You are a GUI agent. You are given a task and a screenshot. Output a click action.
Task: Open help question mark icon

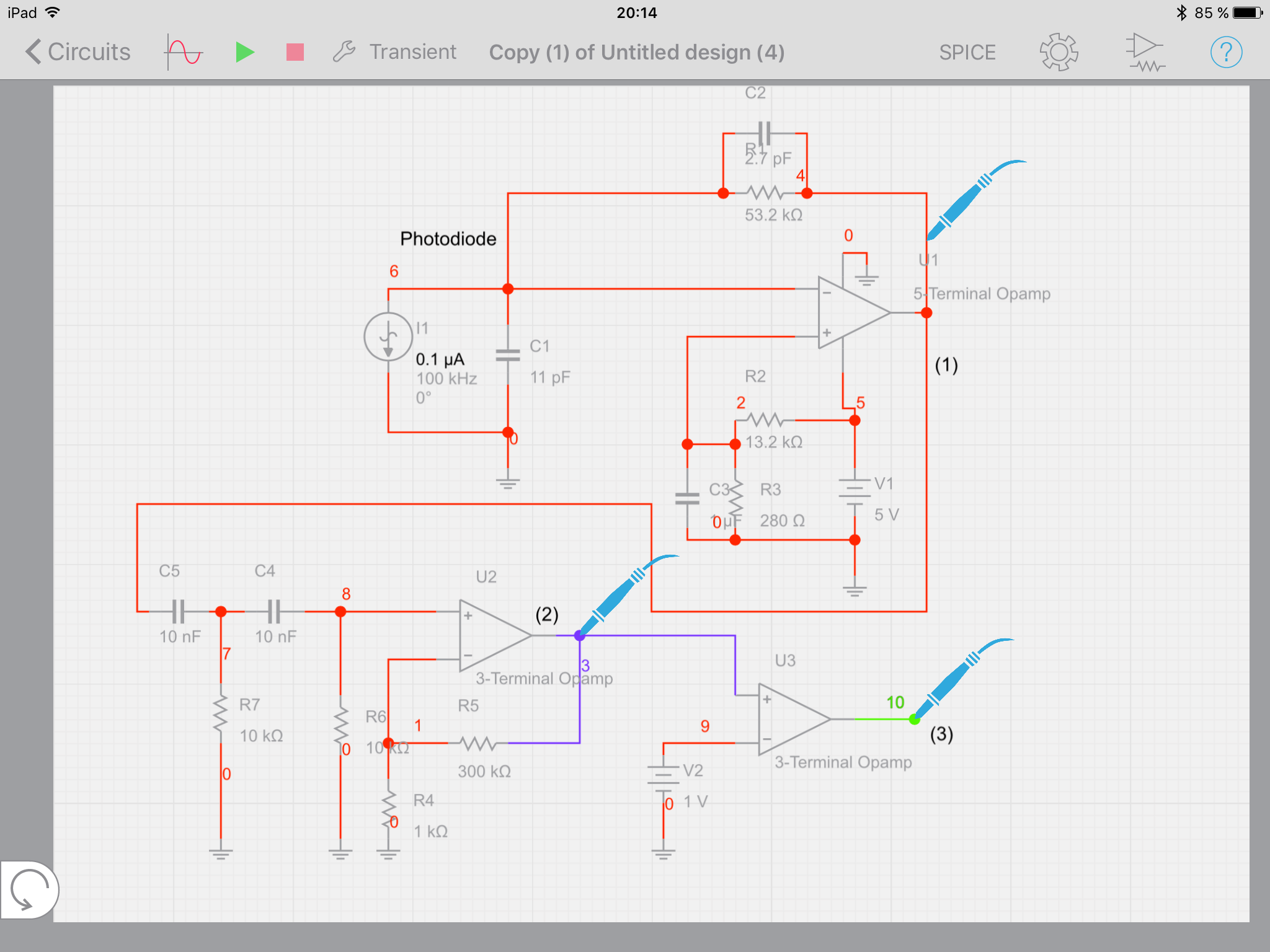pyautogui.click(x=1226, y=52)
